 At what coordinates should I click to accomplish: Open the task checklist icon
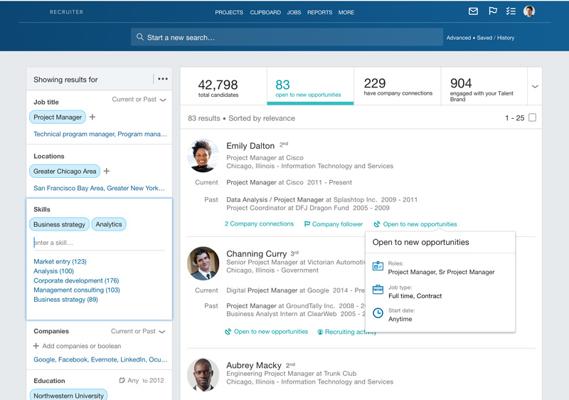(511, 12)
